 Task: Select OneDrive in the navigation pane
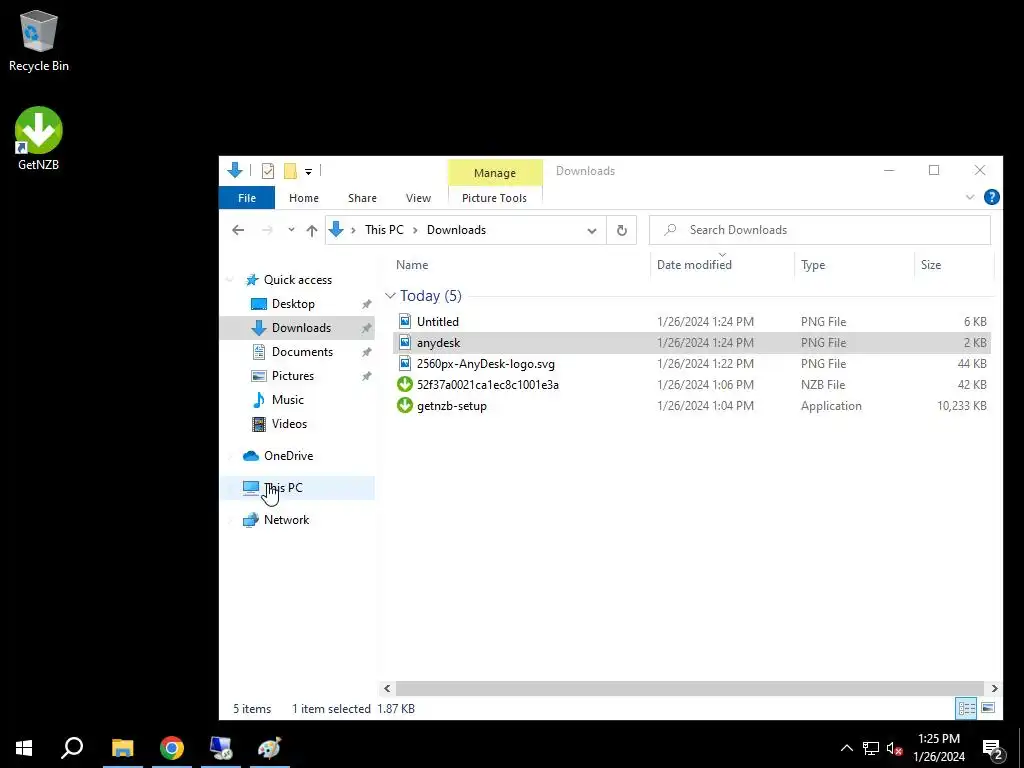(x=288, y=456)
